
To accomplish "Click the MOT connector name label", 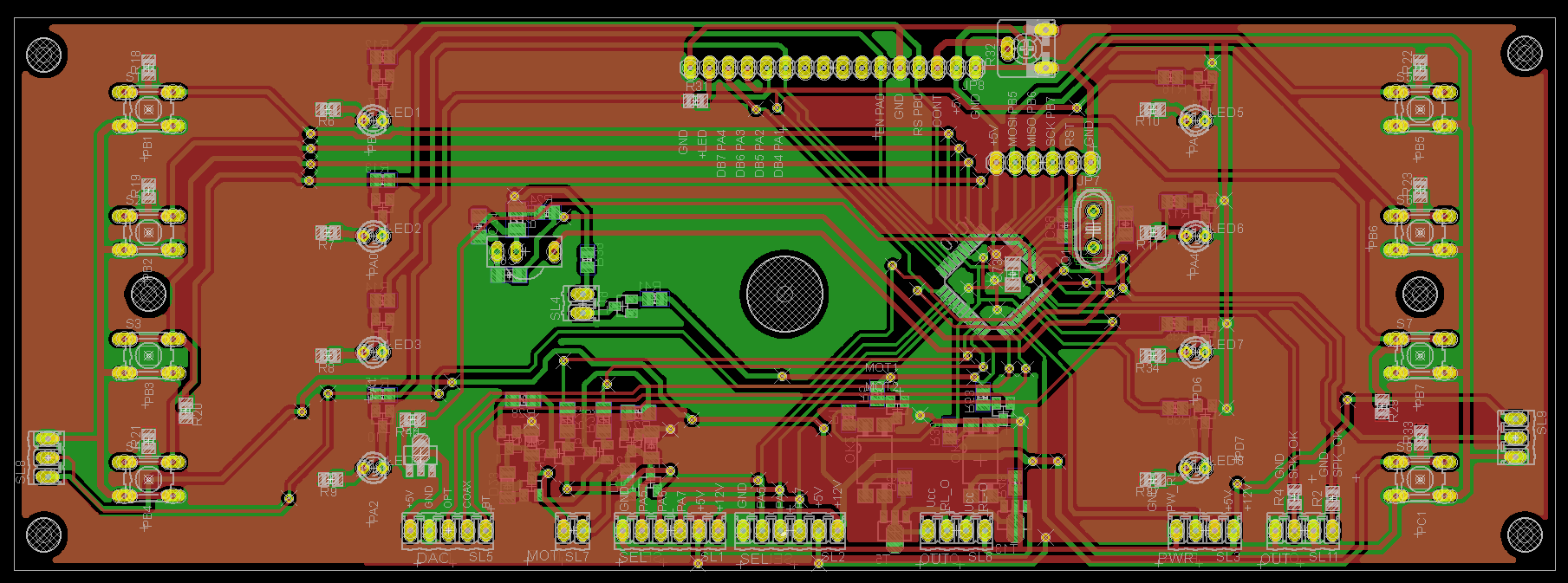I will (543, 556).
